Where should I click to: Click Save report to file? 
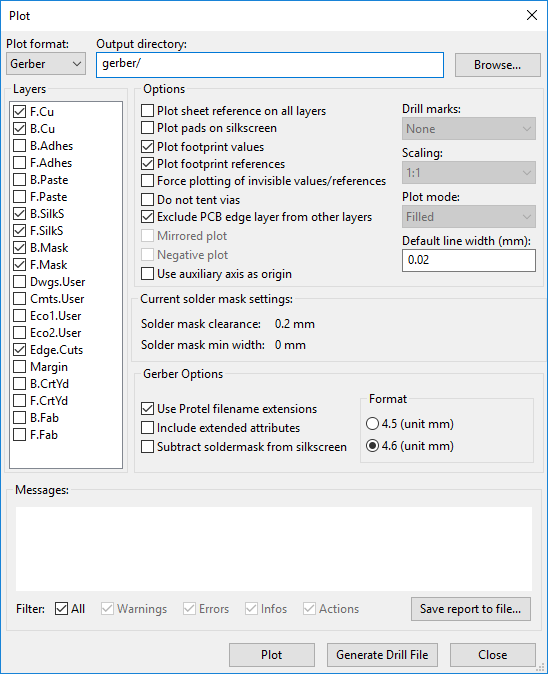[x=471, y=609]
